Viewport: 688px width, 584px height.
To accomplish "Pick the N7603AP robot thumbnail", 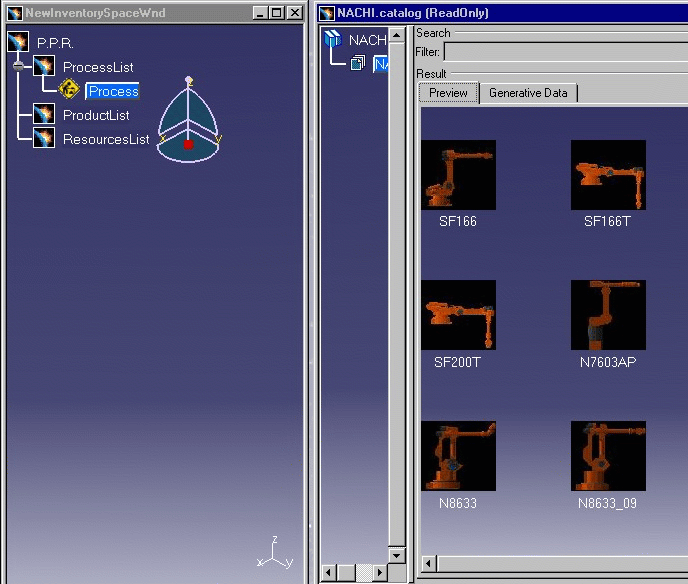I will click(608, 315).
